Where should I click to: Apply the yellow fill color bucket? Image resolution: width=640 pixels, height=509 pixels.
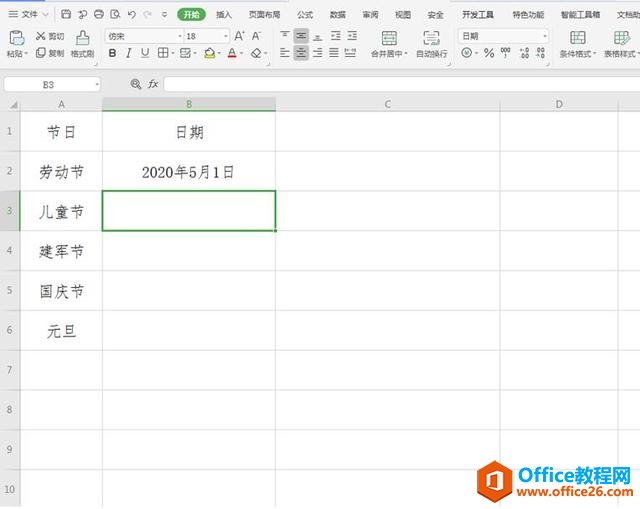(209, 53)
